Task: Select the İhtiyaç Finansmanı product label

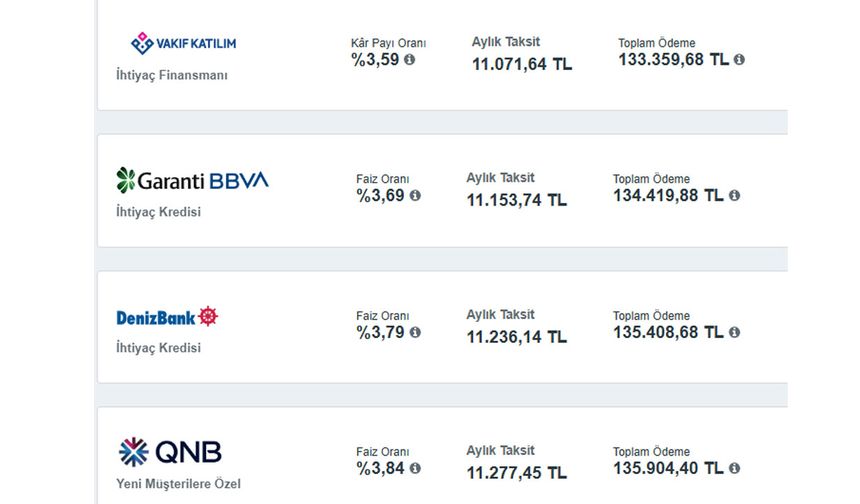Action: click(172, 75)
